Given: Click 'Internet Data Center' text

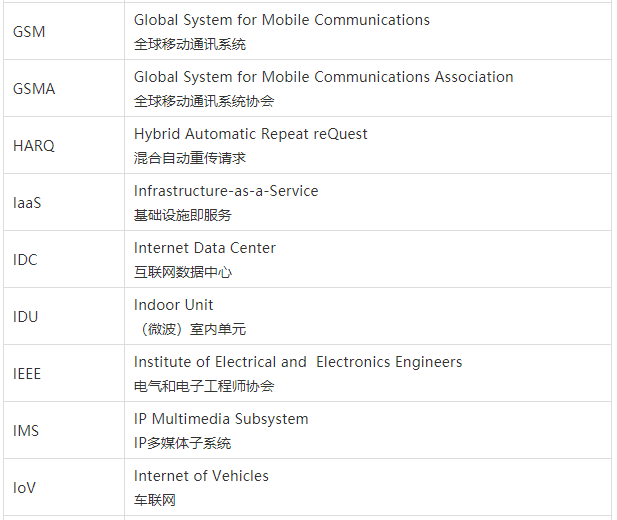Looking at the screenshot, I should click(204, 248).
